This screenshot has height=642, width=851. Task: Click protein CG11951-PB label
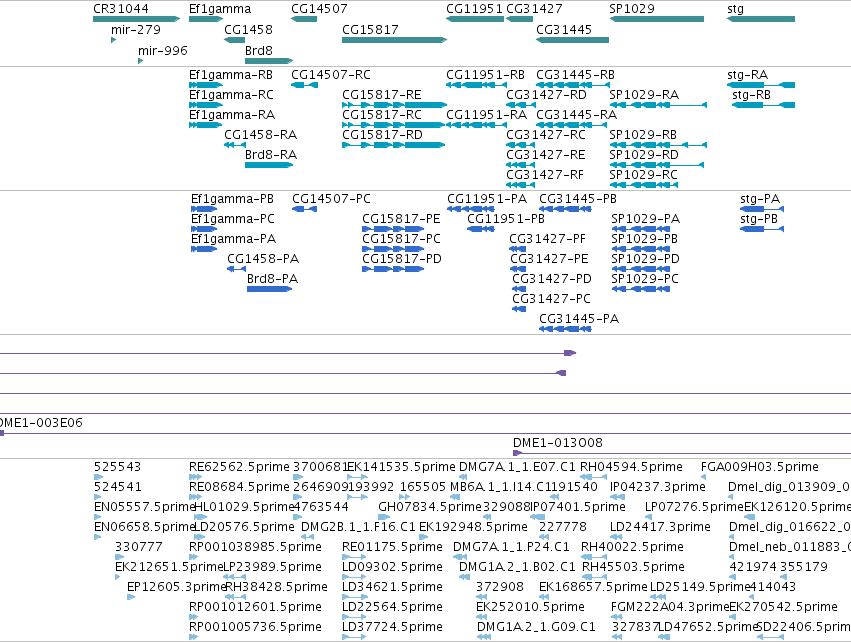[506, 218]
